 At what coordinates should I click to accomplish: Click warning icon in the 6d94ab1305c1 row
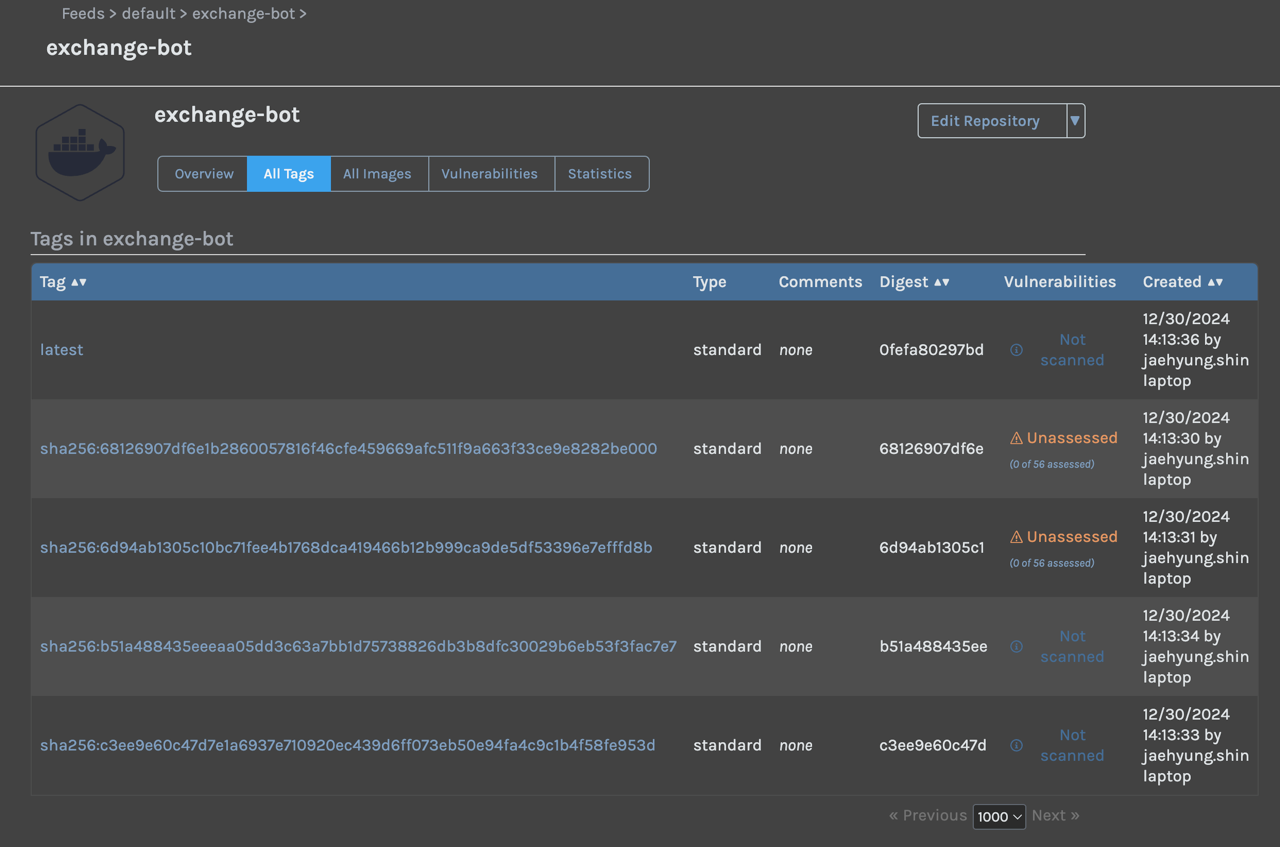[x=1016, y=537]
